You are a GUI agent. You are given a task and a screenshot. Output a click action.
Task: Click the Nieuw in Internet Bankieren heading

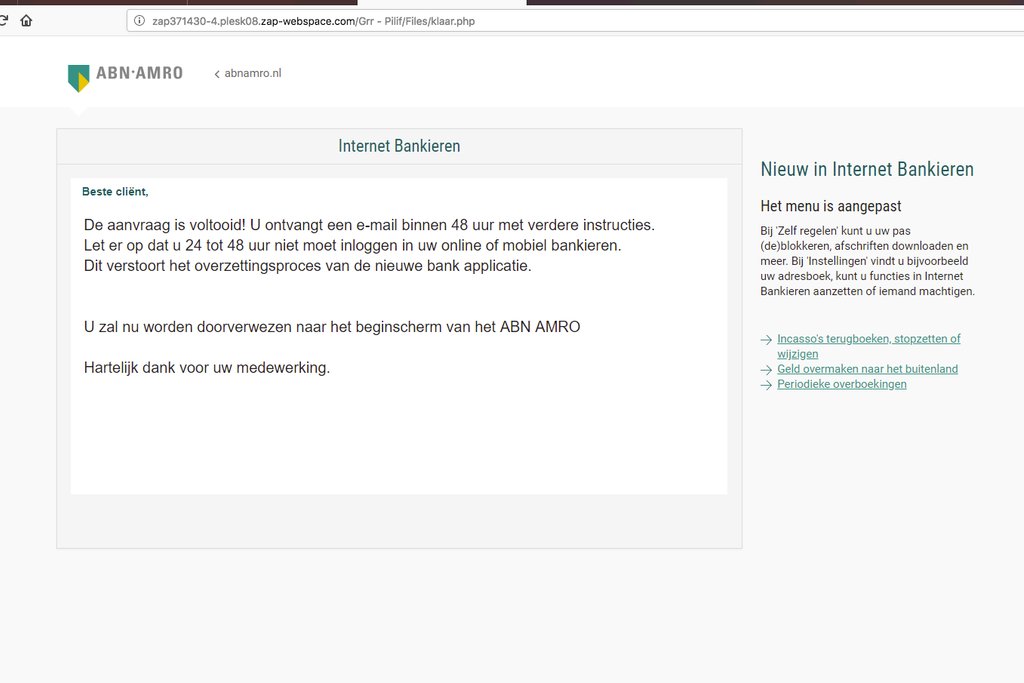[x=866, y=169]
